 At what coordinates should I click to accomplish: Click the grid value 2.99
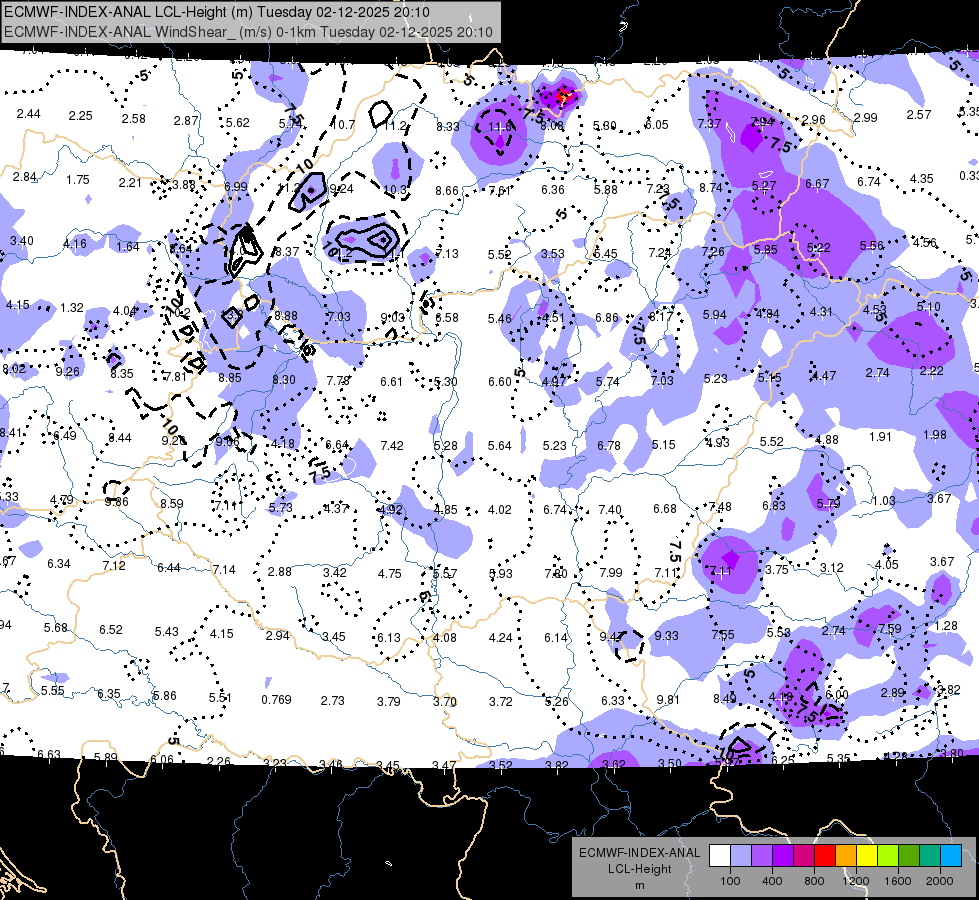click(x=865, y=117)
